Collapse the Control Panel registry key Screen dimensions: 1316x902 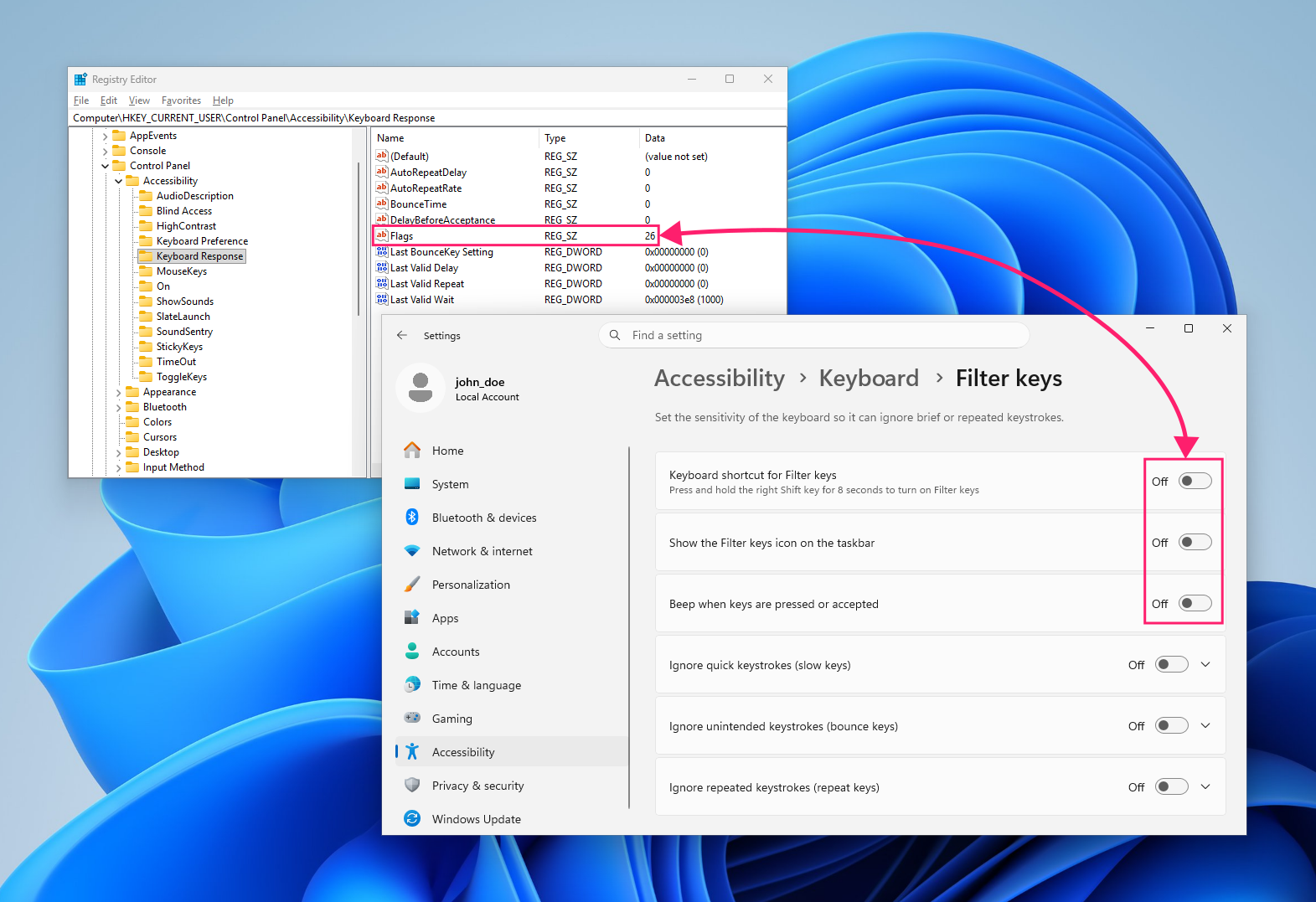[x=106, y=166]
